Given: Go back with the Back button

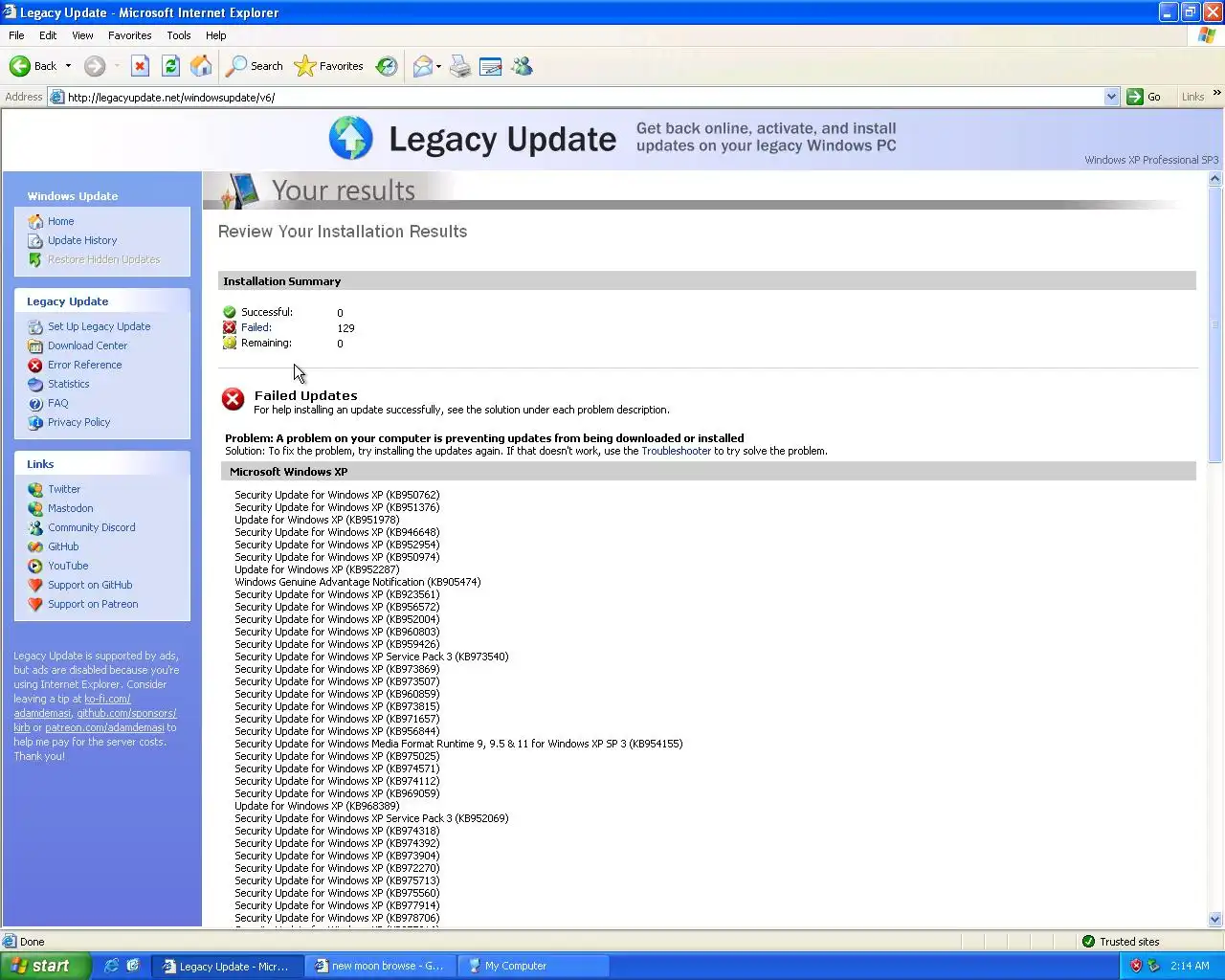Looking at the screenshot, I should point(33,66).
